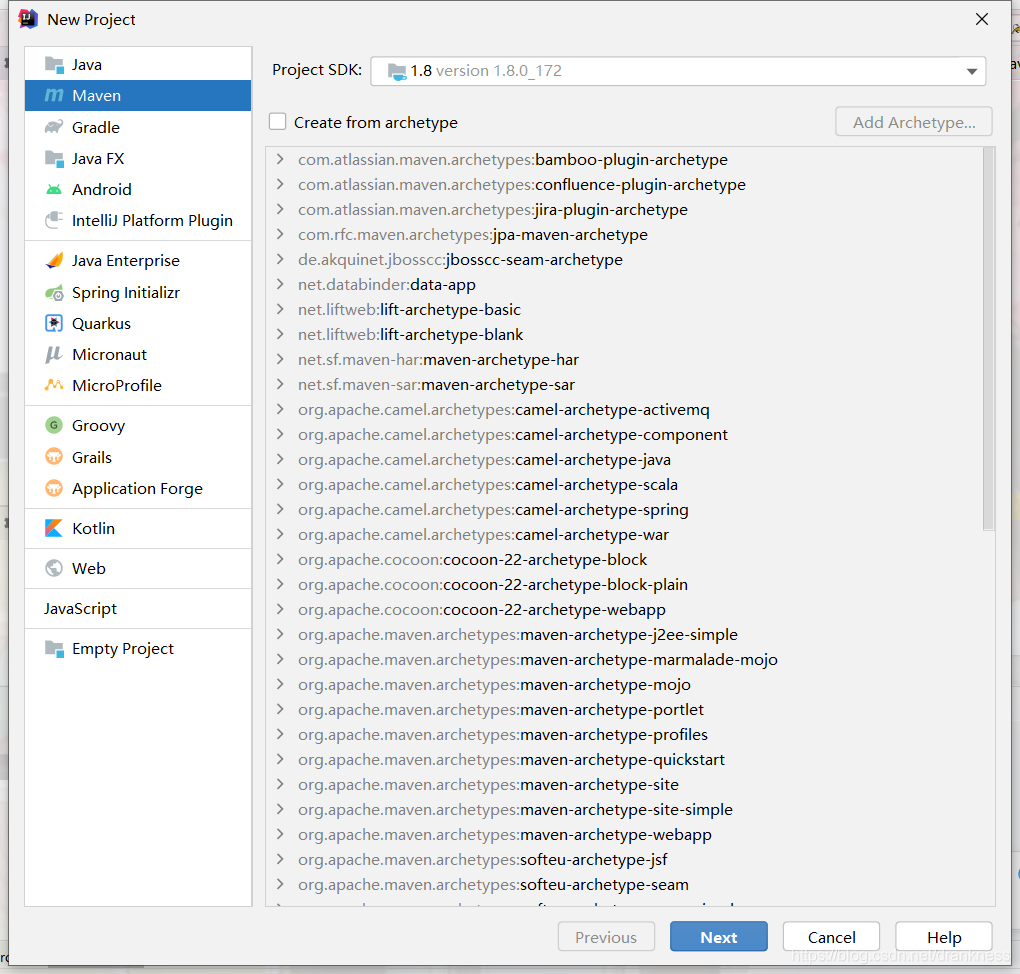Screen dimensions: 1020x974
Task: Select camel-archetype-java row
Action: [624, 459]
